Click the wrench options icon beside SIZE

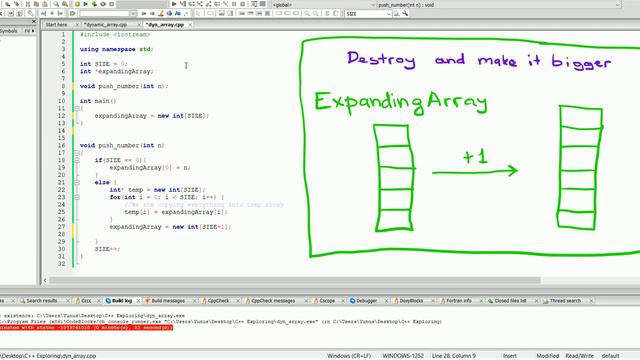coord(405,13)
